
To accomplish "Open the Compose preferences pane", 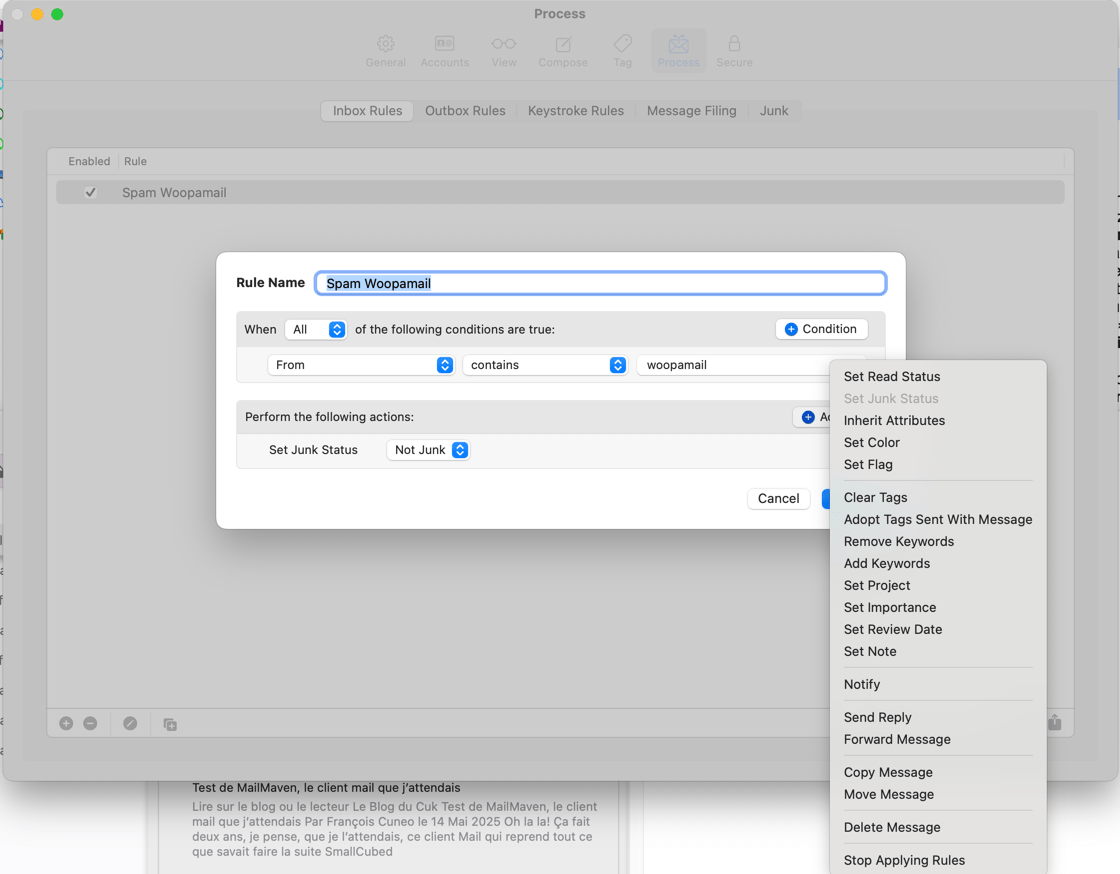I will [563, 51].
